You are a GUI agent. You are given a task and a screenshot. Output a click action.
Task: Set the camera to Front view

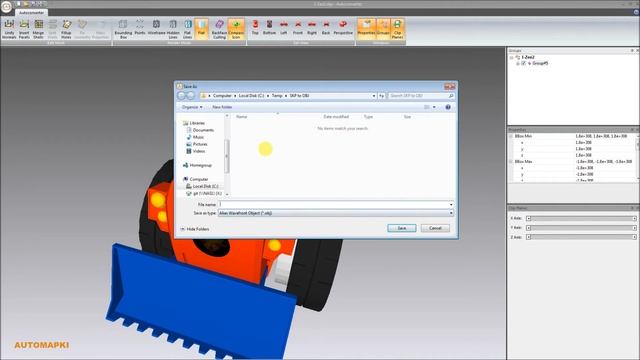click(298, 28)
